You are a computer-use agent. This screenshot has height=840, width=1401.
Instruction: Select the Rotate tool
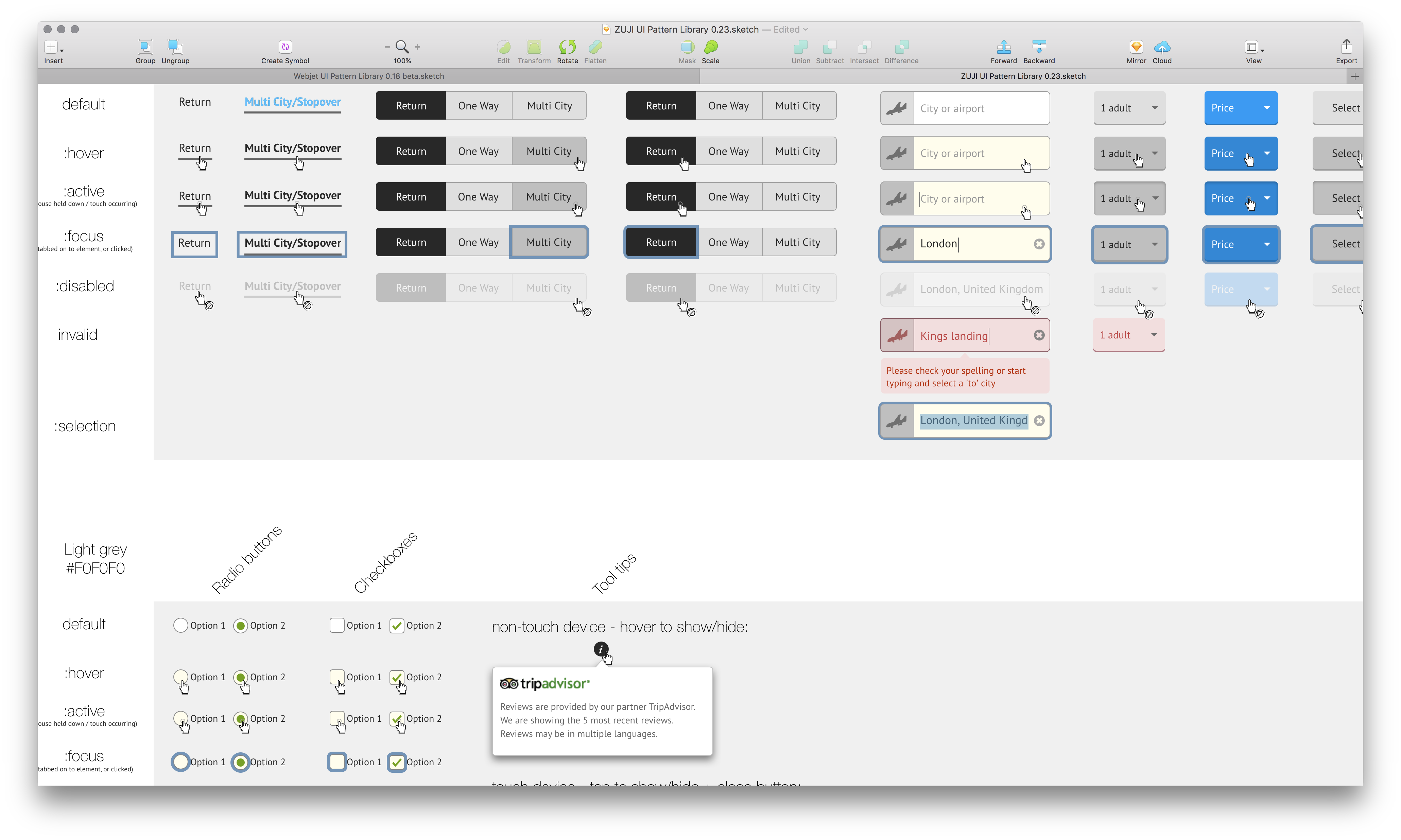tap(567, 47)
